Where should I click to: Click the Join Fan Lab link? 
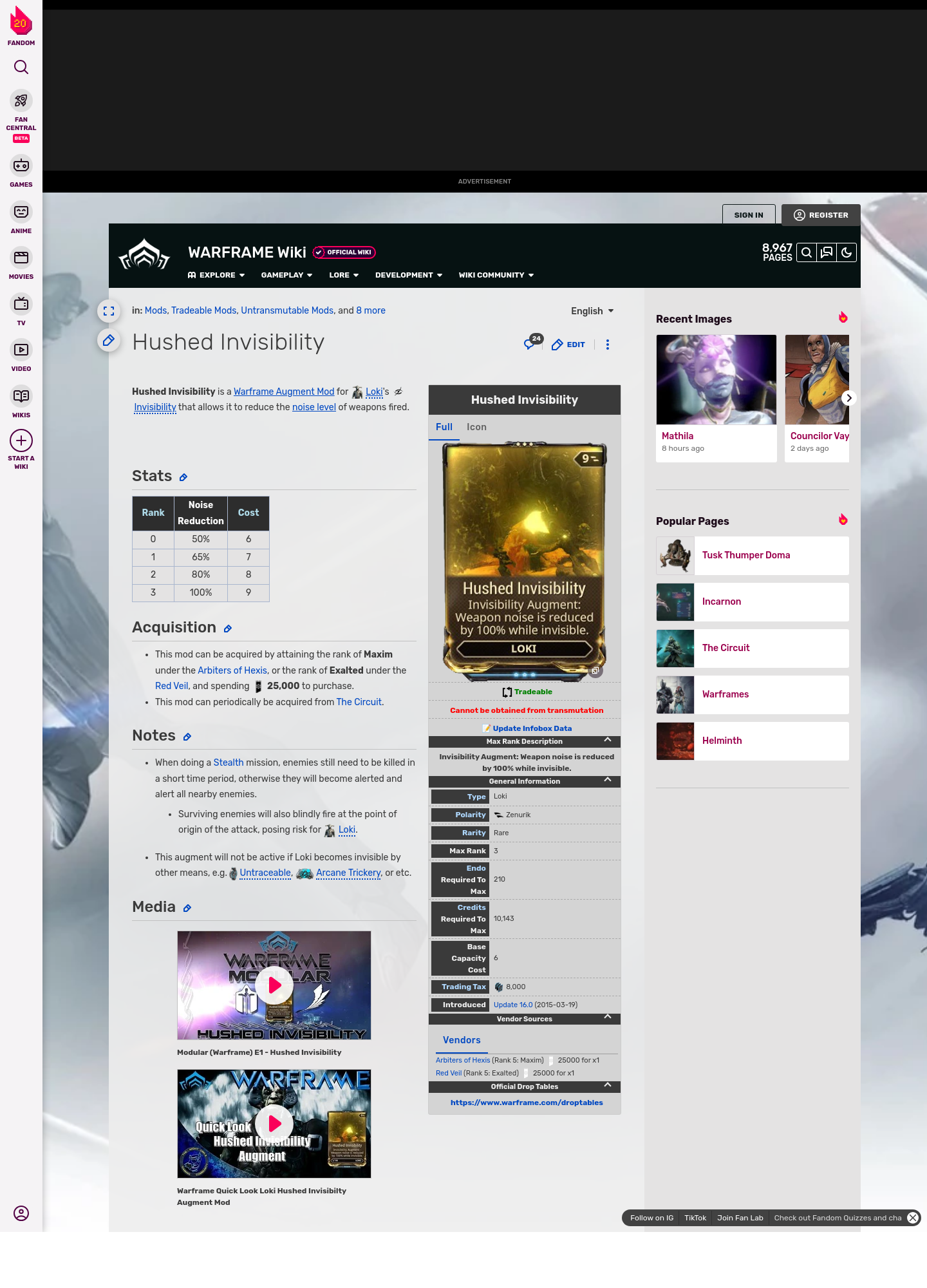click(740, 1218)
